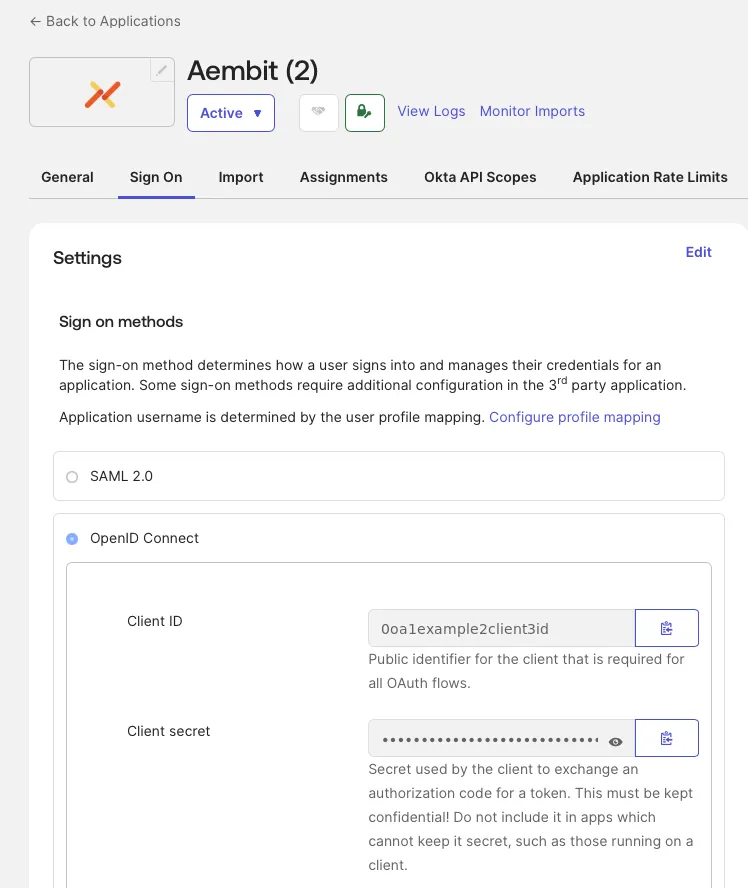Click the green lock provisioning icon button
The height and width of the screenshot is (888, 748).
point(365,113)
